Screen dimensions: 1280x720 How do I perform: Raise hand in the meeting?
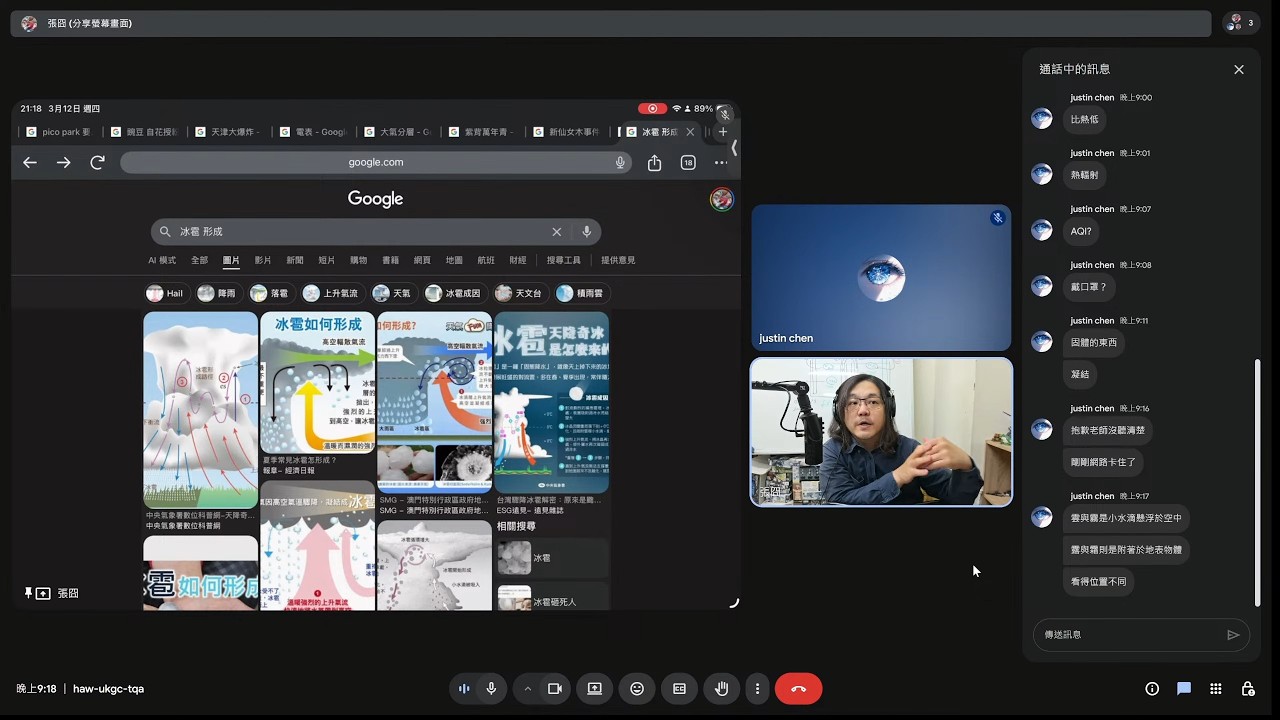click(x=721, y=689)
